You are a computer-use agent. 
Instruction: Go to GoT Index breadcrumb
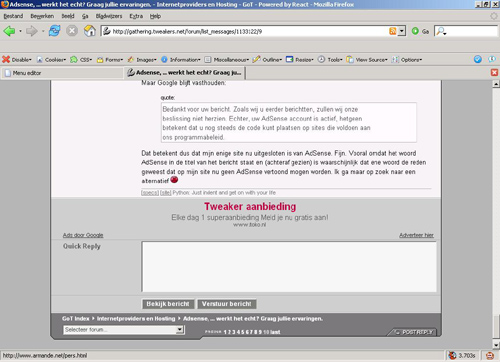76,319
